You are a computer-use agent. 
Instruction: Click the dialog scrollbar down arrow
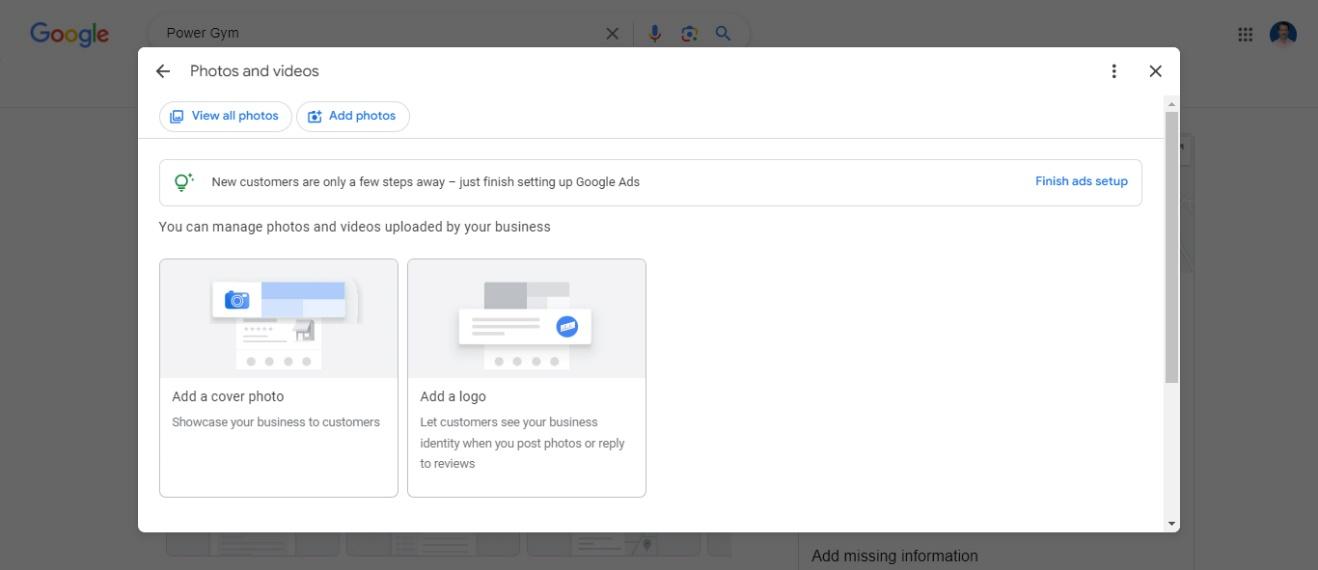(1172, 524)
